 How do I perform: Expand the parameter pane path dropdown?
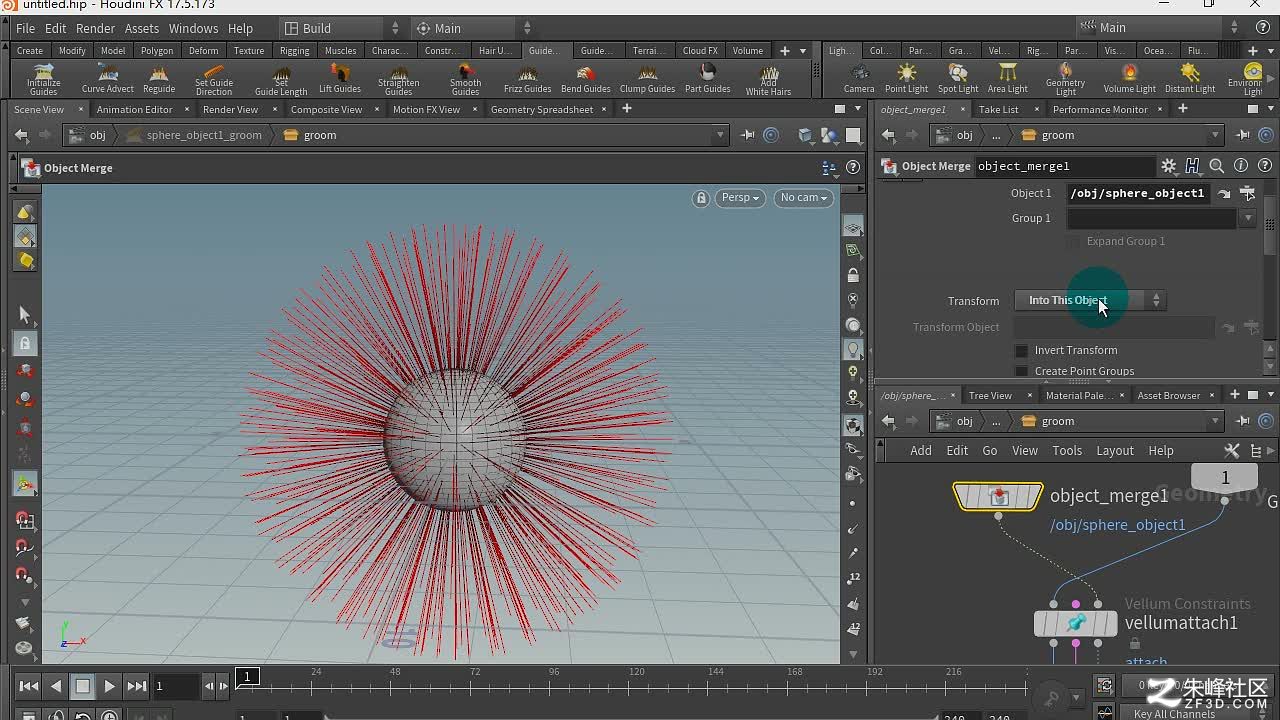click(x=1216, y=135)
